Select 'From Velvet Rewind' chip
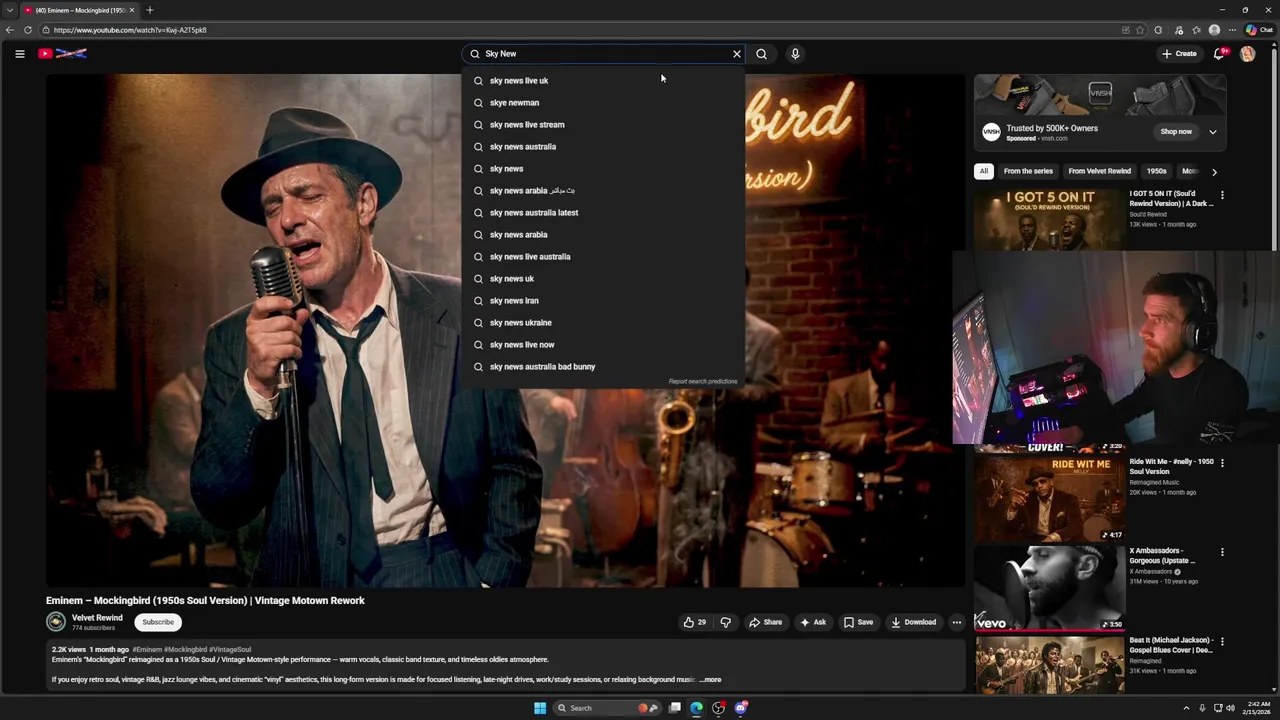The height and width of the screenshot is (720, 1280). (x=1099, y=171)
